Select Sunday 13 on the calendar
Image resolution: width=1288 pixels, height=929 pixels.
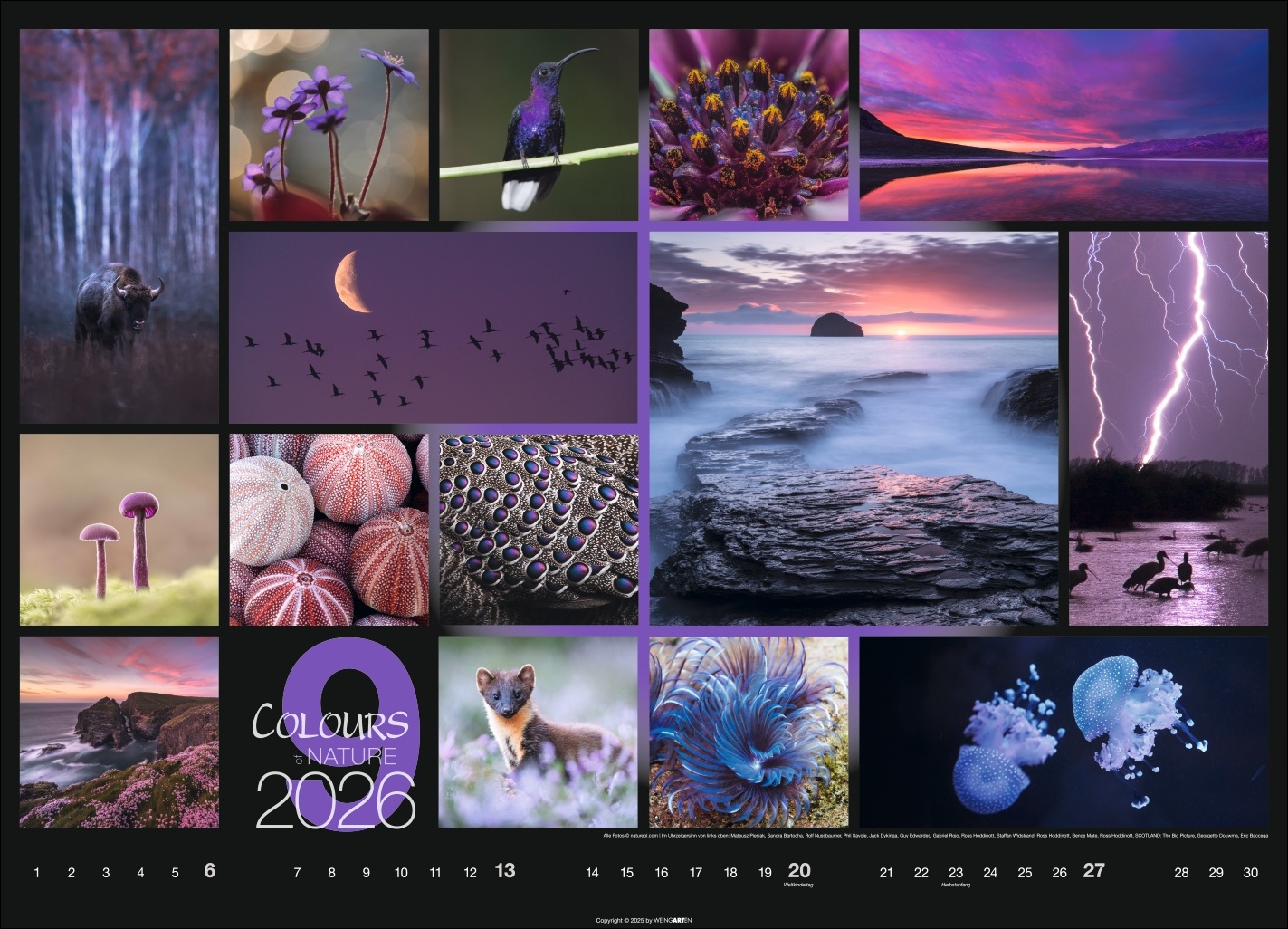click(x=504, y=871)
